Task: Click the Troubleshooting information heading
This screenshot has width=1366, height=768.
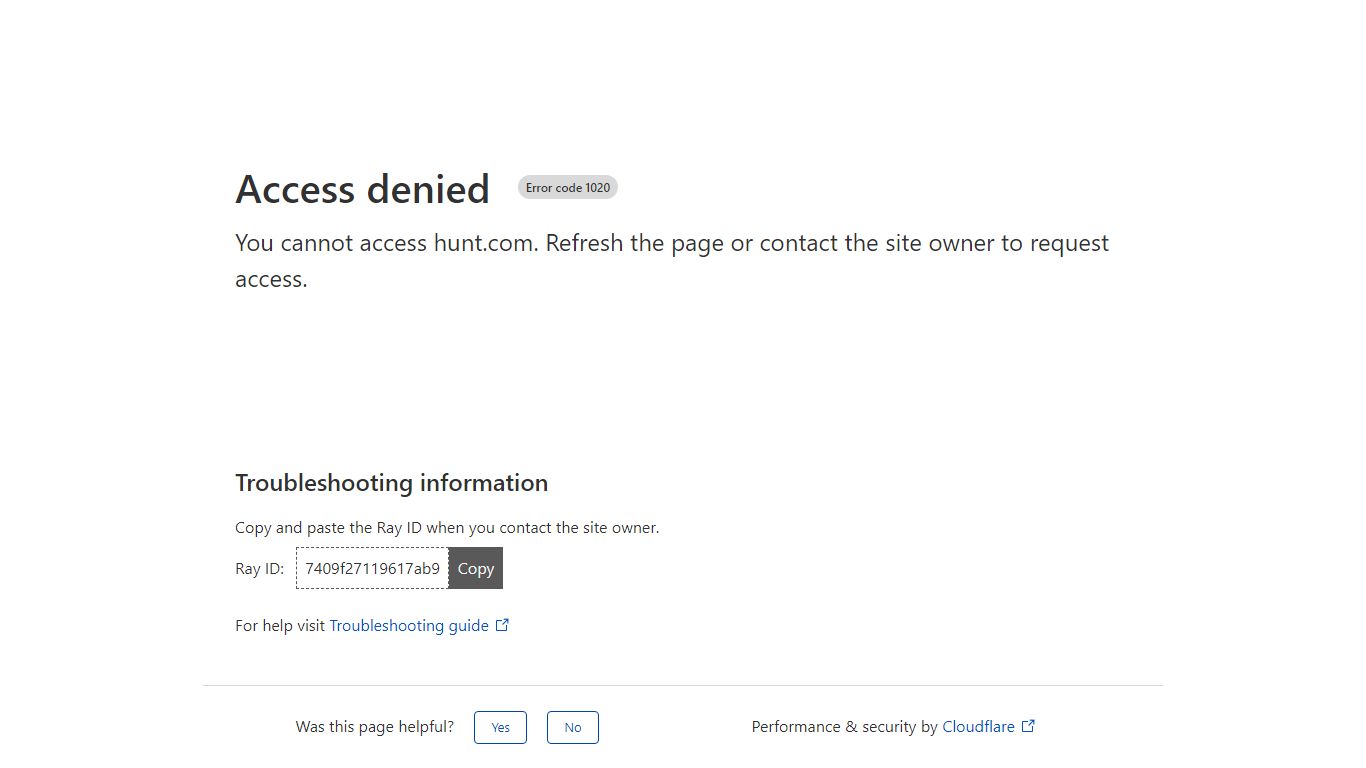Action: [391, 483]
